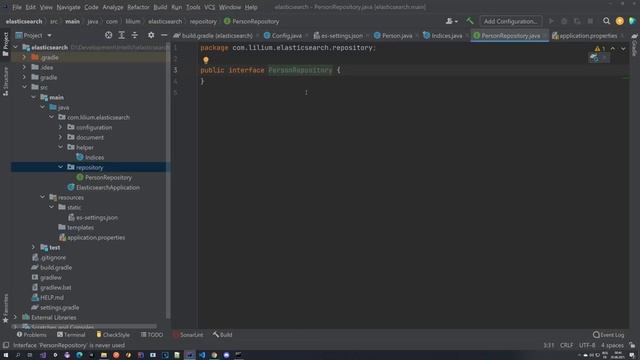This screenshot has height=360, width=640.
Task: Open the File menu
Action: (x=17, y=7)
